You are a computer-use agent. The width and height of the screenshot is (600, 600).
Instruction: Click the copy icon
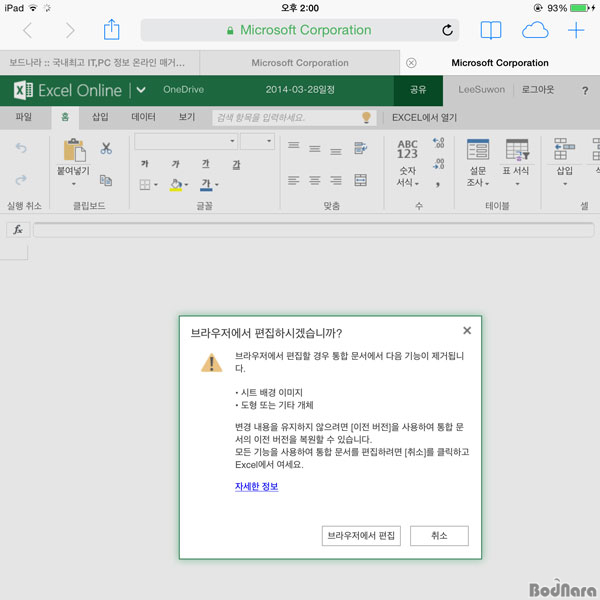[x=106, y=180]
